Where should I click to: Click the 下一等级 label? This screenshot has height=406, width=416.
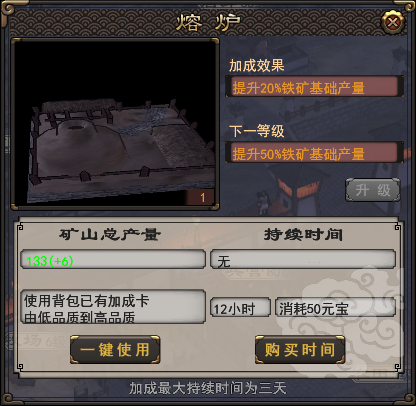pyautogui.click(x=256, y=131)
